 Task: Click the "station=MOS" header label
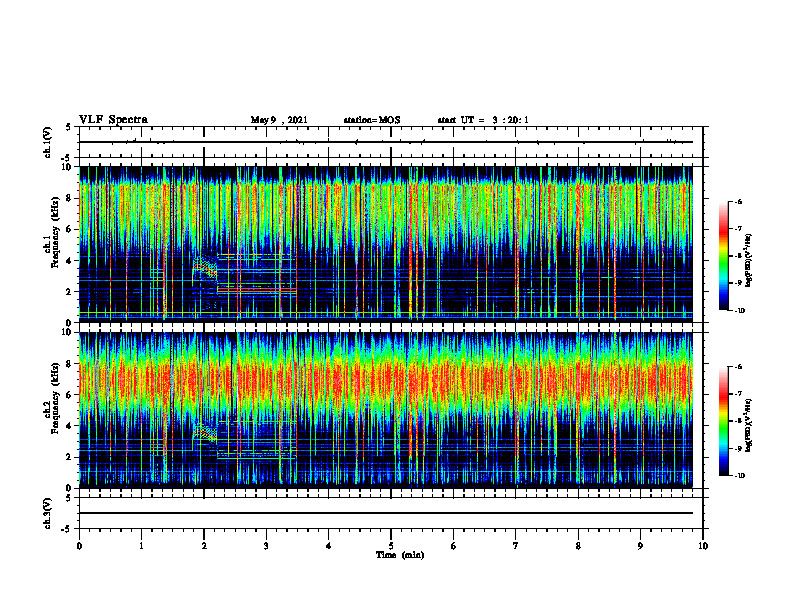click(x=372, y=120)
